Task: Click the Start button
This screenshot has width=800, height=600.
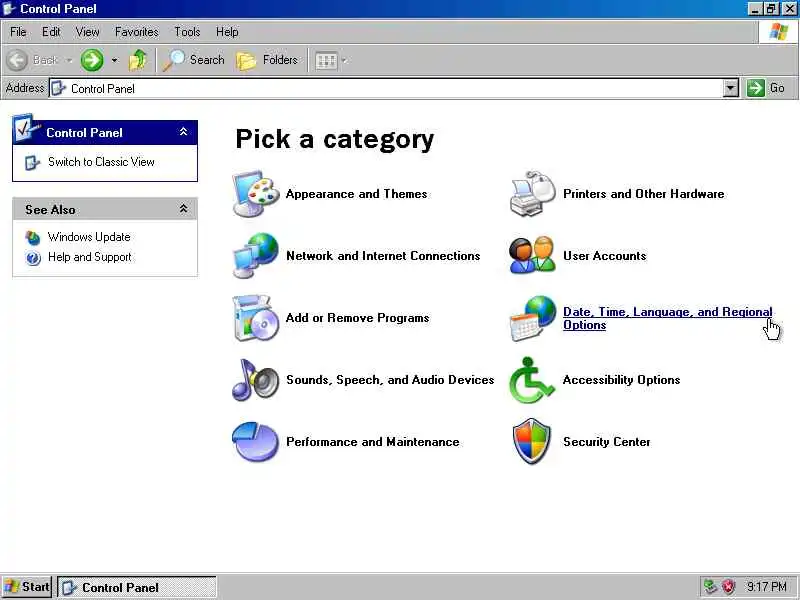Action: 27,587
